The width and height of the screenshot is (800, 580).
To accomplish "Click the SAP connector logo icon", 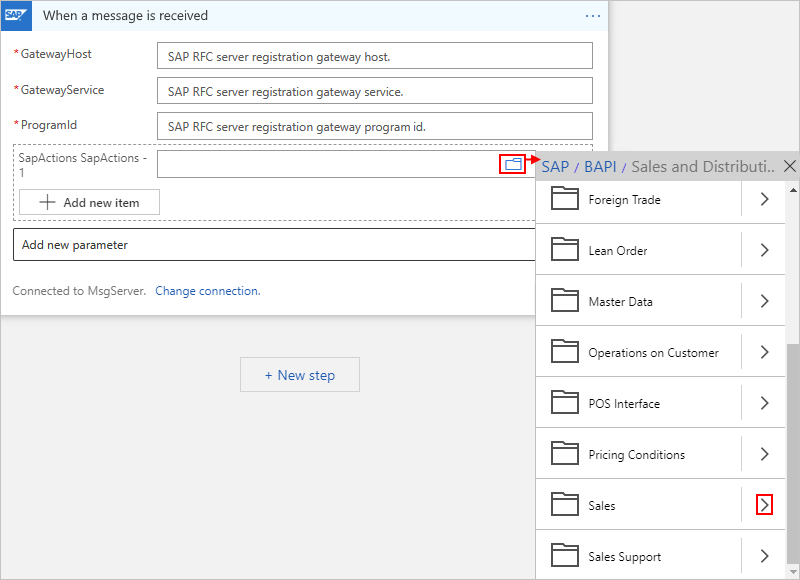I will coord(15,16).
